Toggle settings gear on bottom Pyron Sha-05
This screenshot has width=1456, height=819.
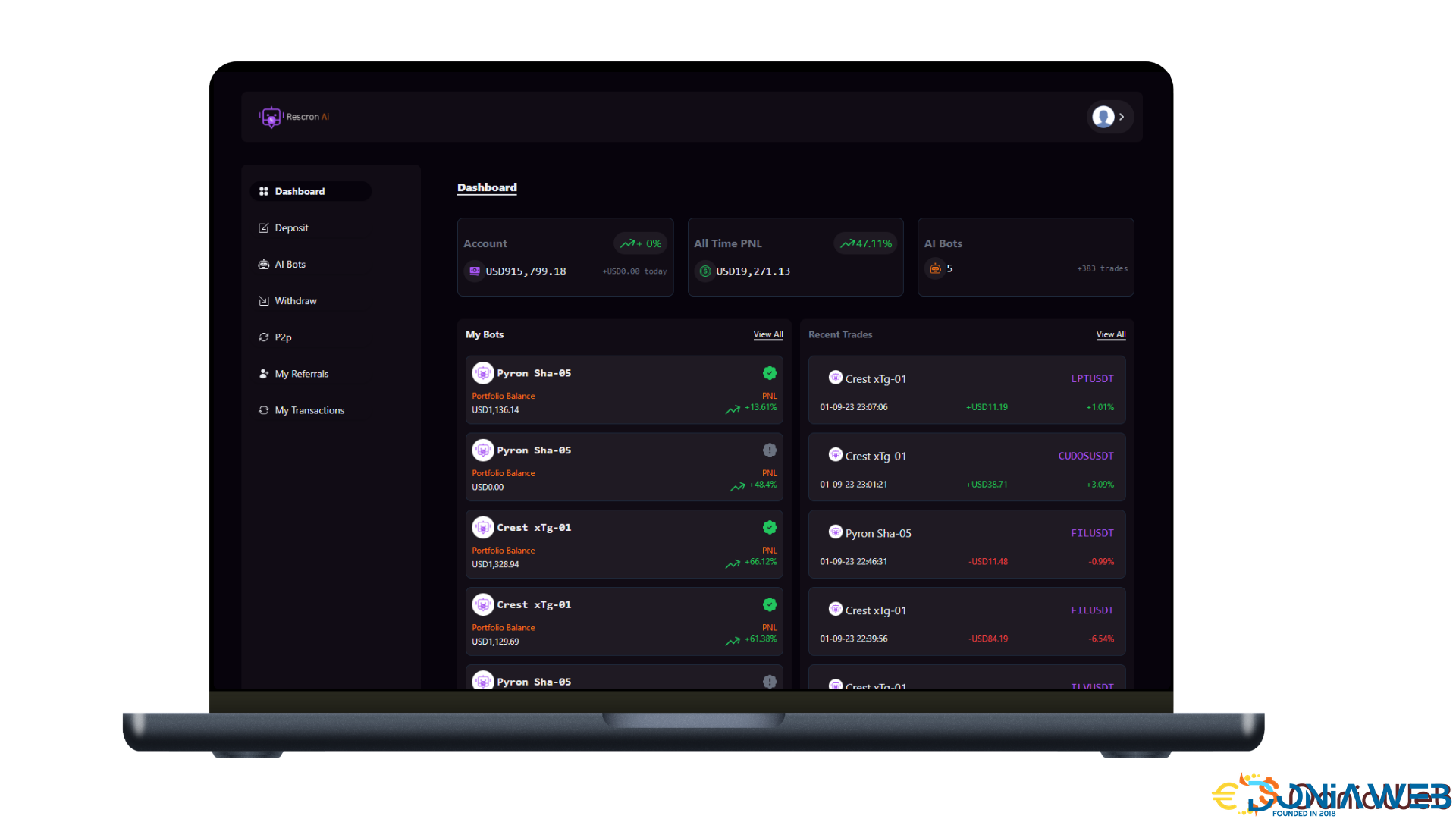[x=770, y=681]
